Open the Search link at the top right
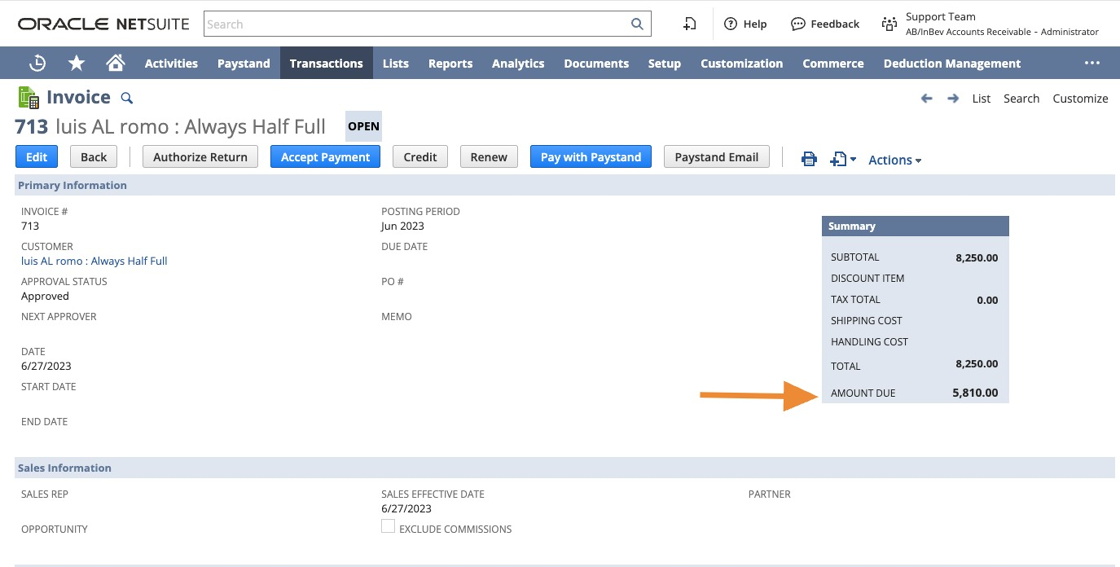 [x=1021, y=99]
